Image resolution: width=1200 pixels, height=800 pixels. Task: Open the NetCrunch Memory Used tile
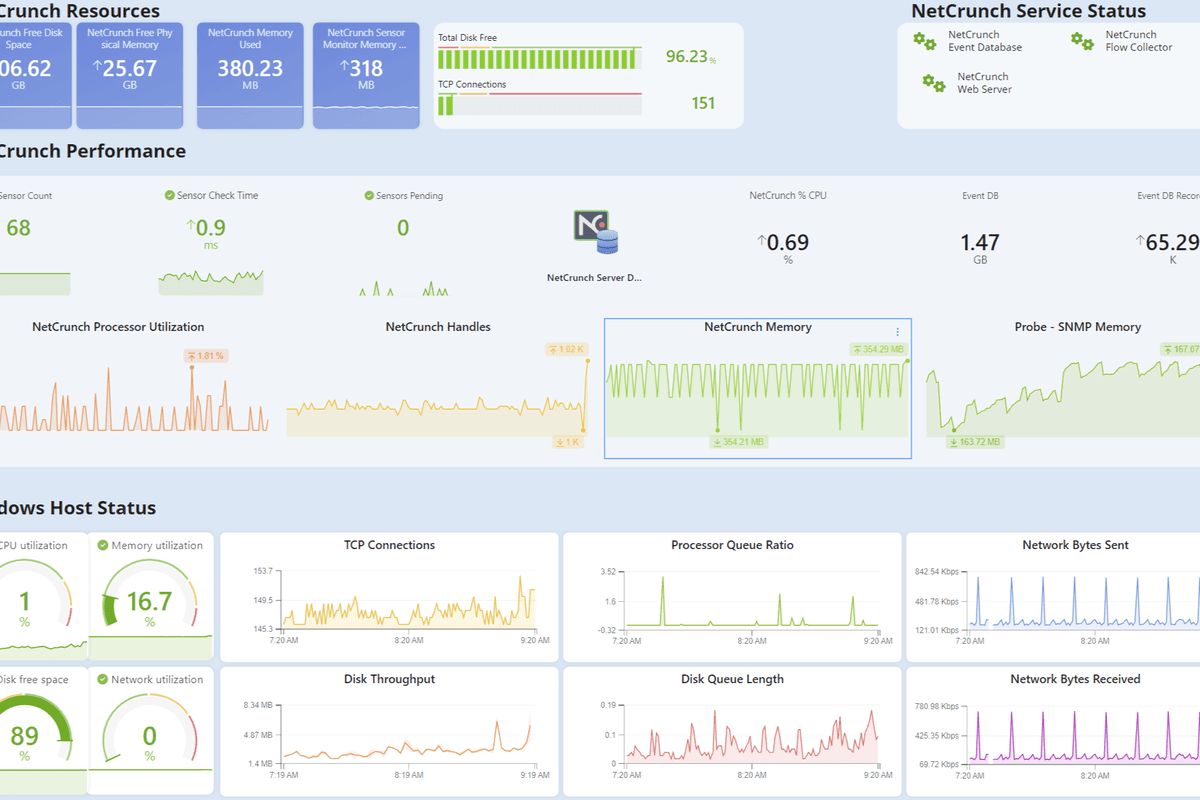pos(250,76)
